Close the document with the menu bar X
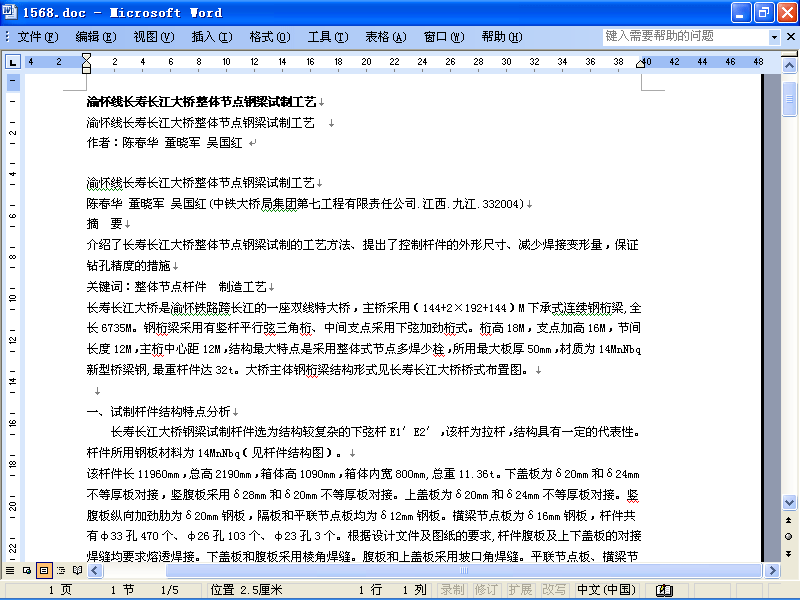Viewport: 800px width, 600px height. [790, 37]
